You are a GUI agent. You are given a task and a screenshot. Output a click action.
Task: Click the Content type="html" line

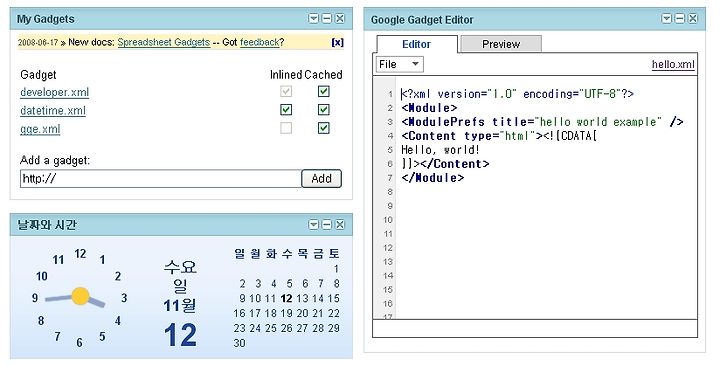[499, 136]
